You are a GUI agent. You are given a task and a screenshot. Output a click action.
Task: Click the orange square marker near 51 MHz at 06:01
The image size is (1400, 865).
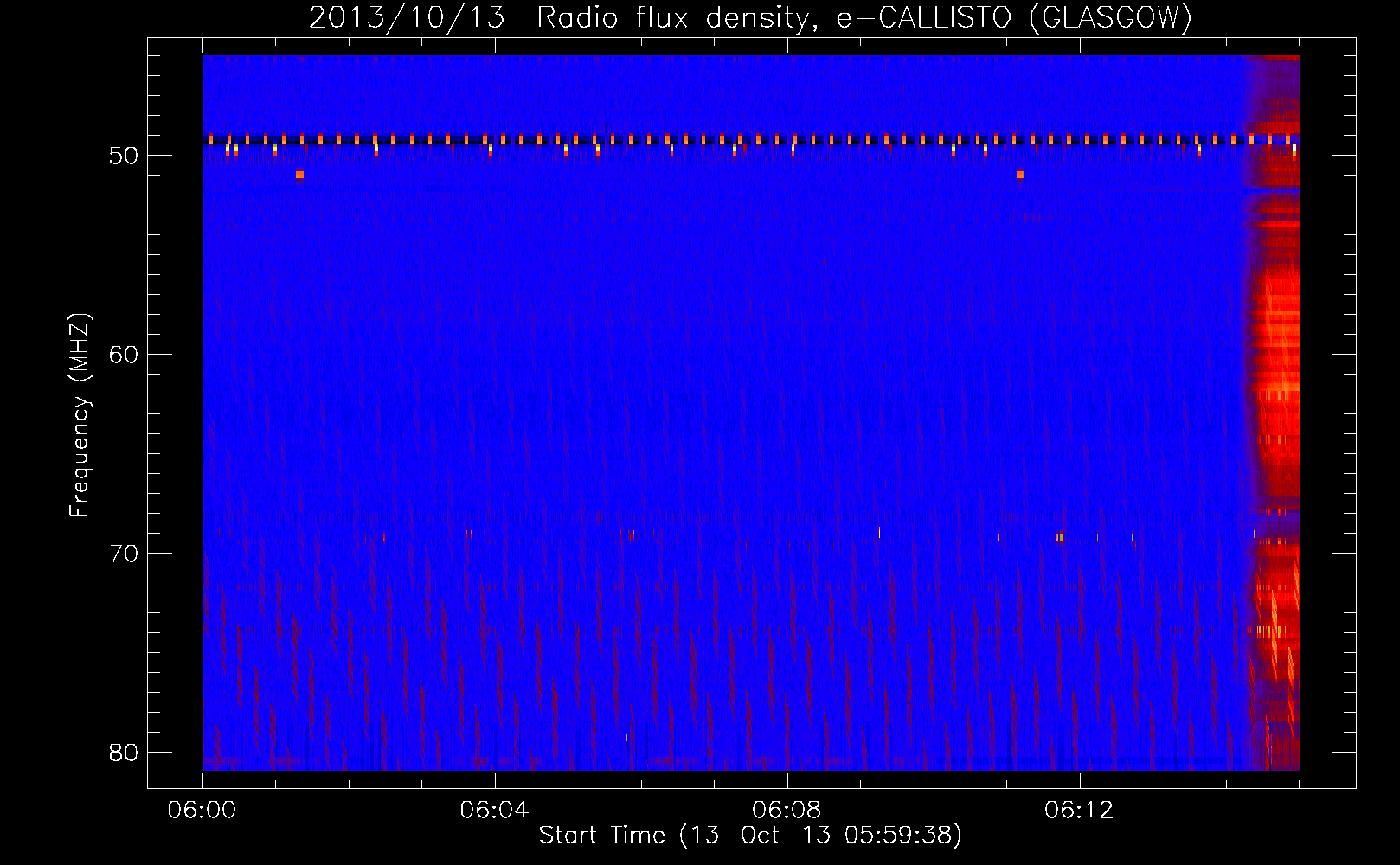(299, 175)
